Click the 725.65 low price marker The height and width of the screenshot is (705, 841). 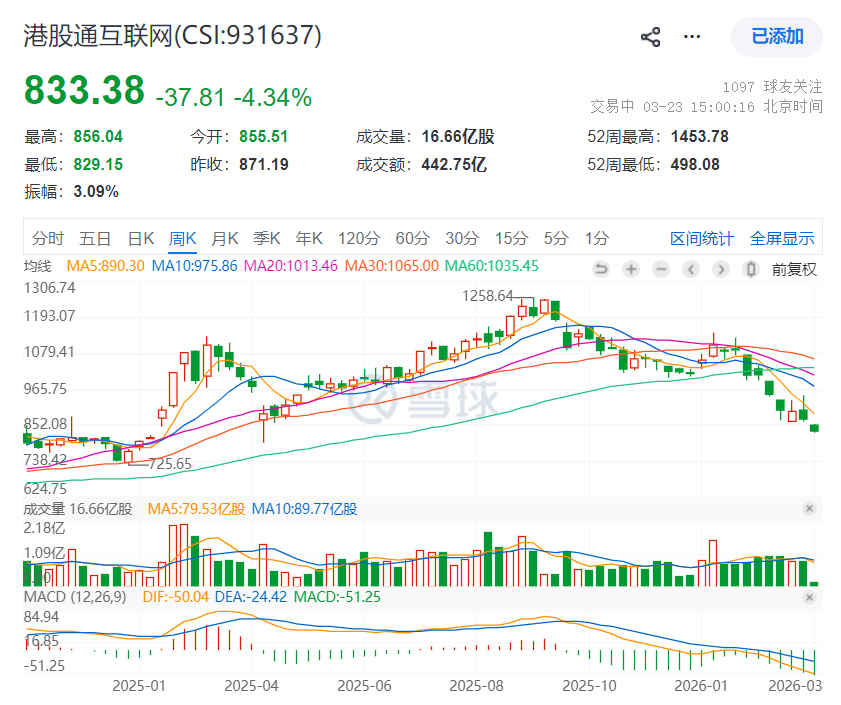pyautogui.click(x=170, y=464)
